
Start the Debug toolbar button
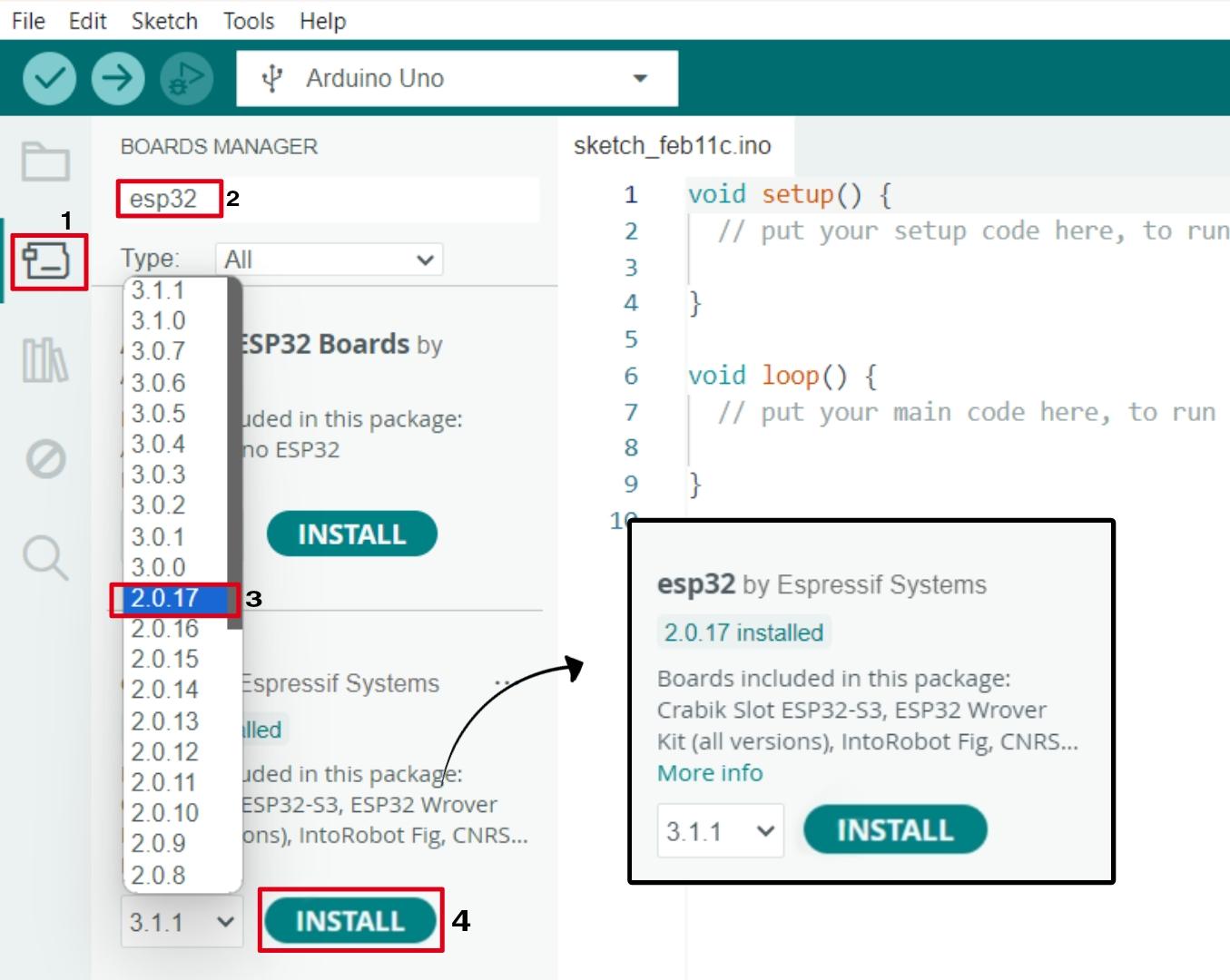pyautogui.click(x=187, y=78)
